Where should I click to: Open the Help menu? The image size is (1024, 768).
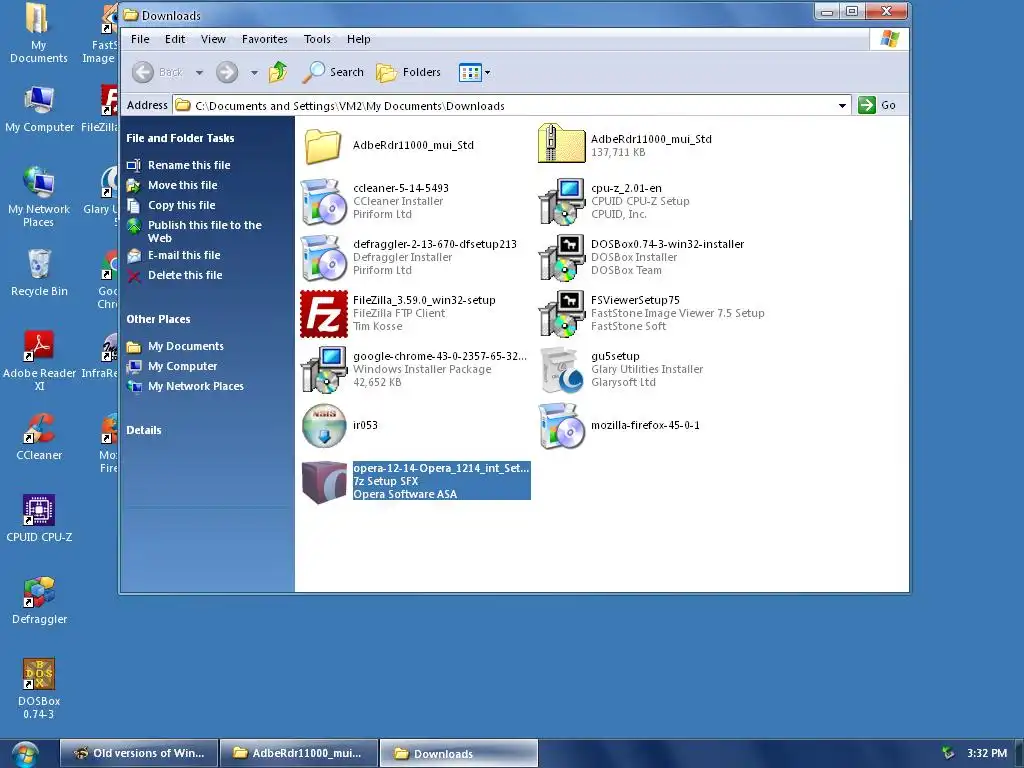[359, 39]
